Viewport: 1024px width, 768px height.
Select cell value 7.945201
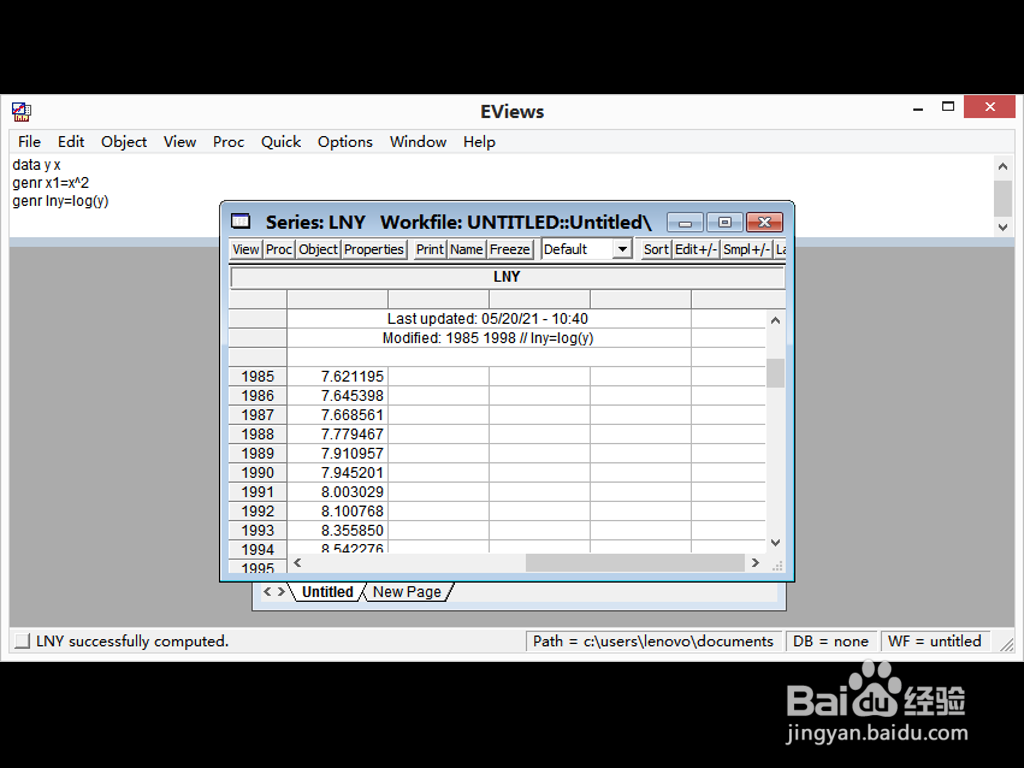click(338, 473)
